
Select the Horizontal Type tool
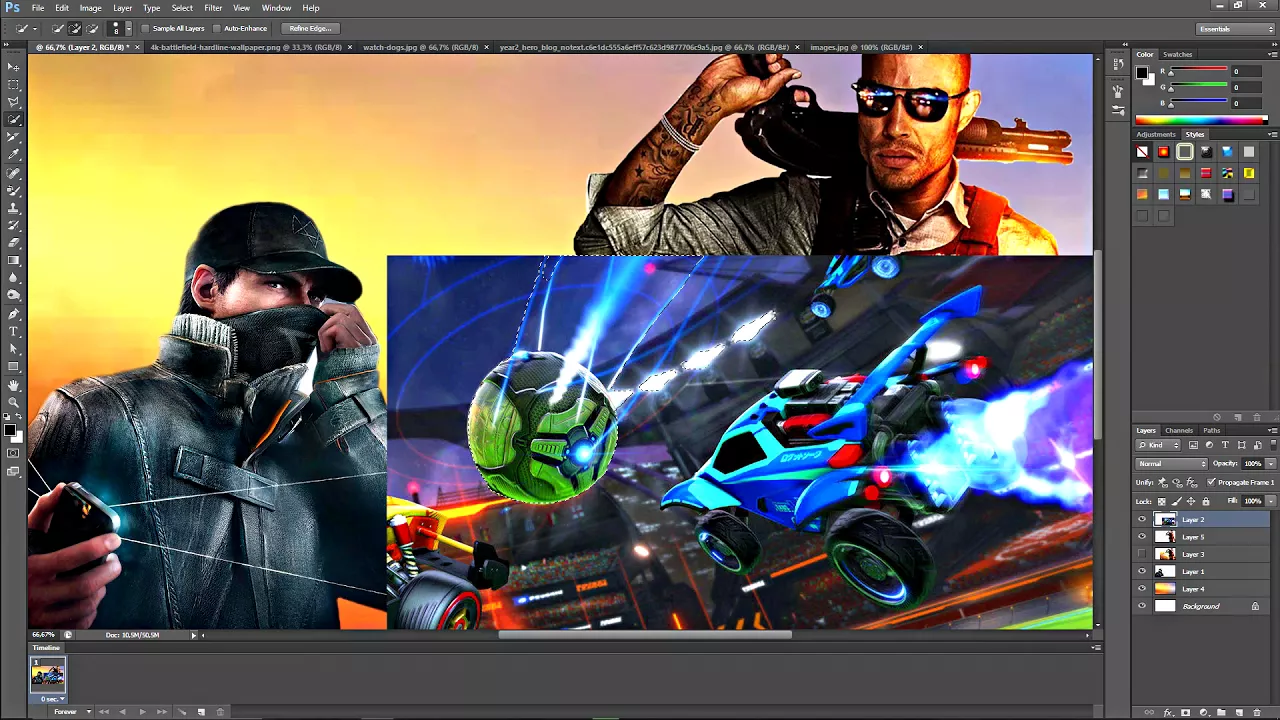click(14, 331)
